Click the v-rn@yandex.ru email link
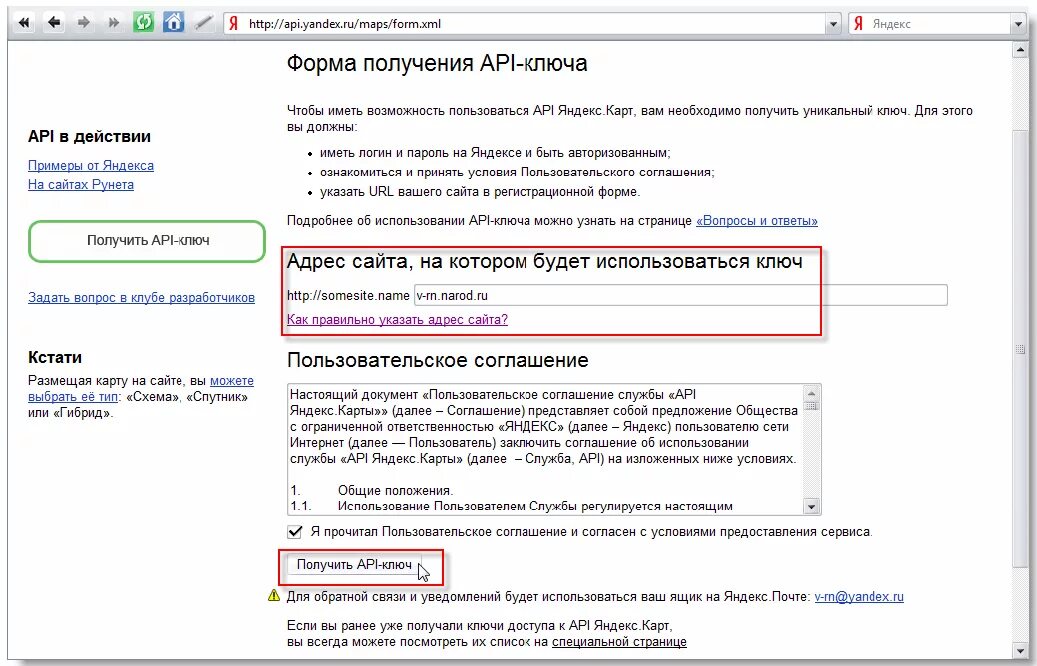This screenshot has width=1037, height=666. [858, 597]
